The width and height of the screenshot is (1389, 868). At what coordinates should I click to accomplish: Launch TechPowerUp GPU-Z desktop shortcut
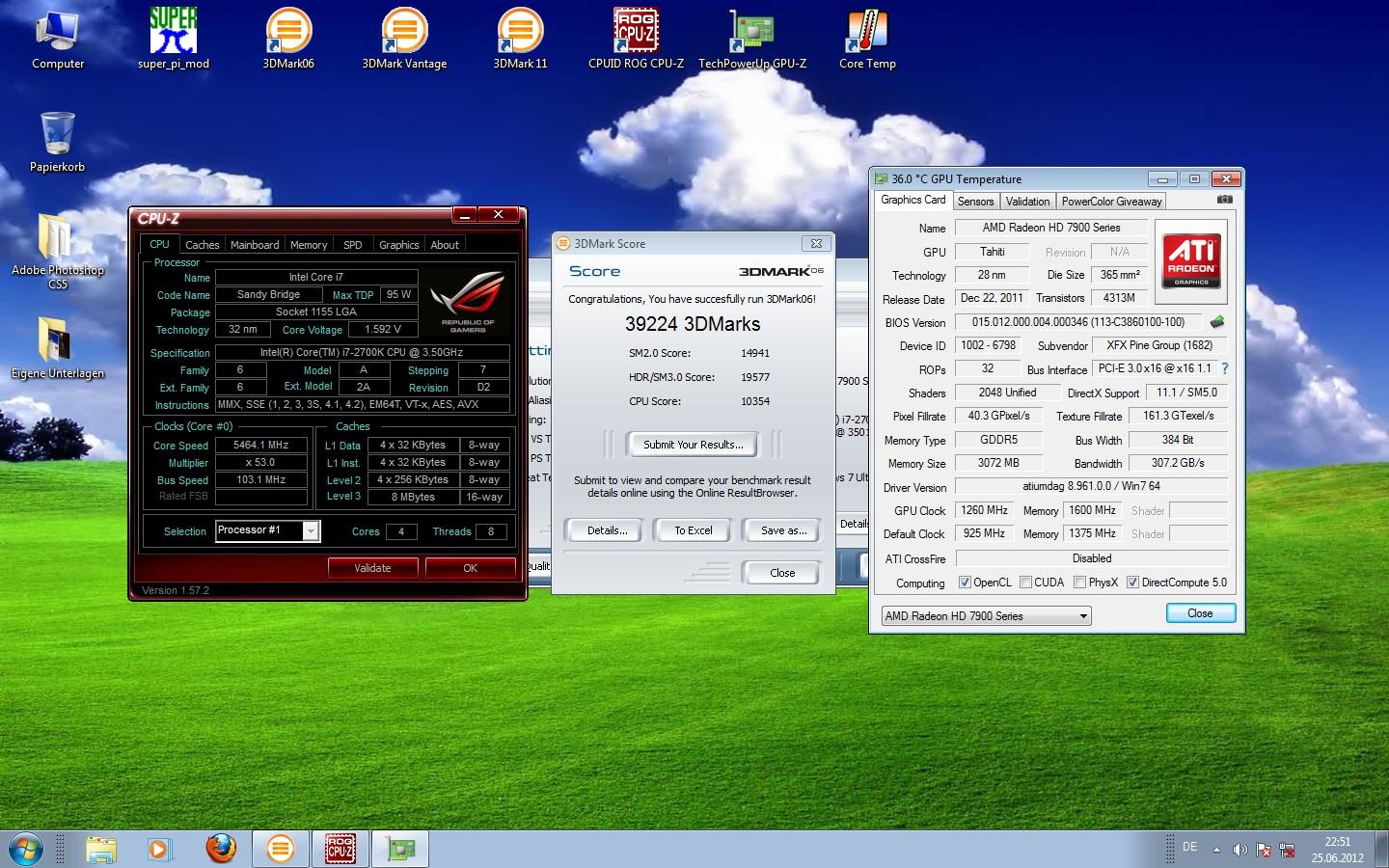(752, 39)
